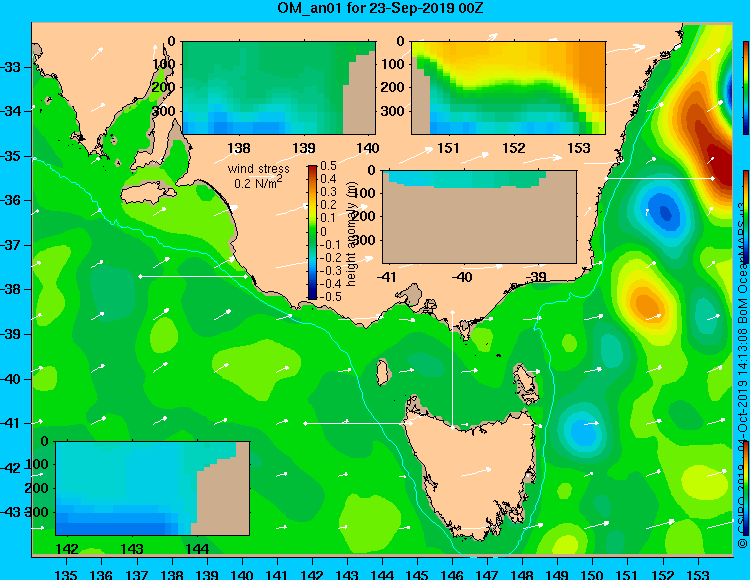Click longitude label '150' on the main axis
This screenshot has width=750, height=580.
click(593, 574)
